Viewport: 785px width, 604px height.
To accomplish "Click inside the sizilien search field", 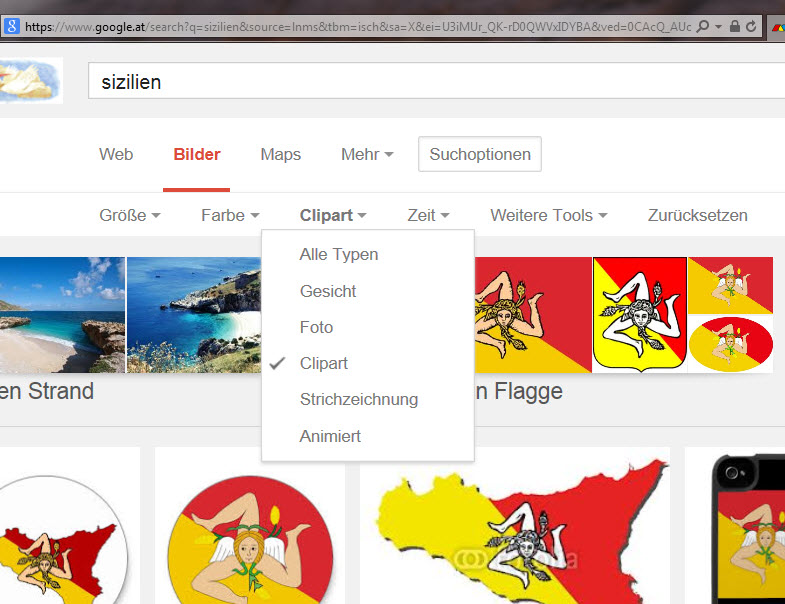I will 436,81.
